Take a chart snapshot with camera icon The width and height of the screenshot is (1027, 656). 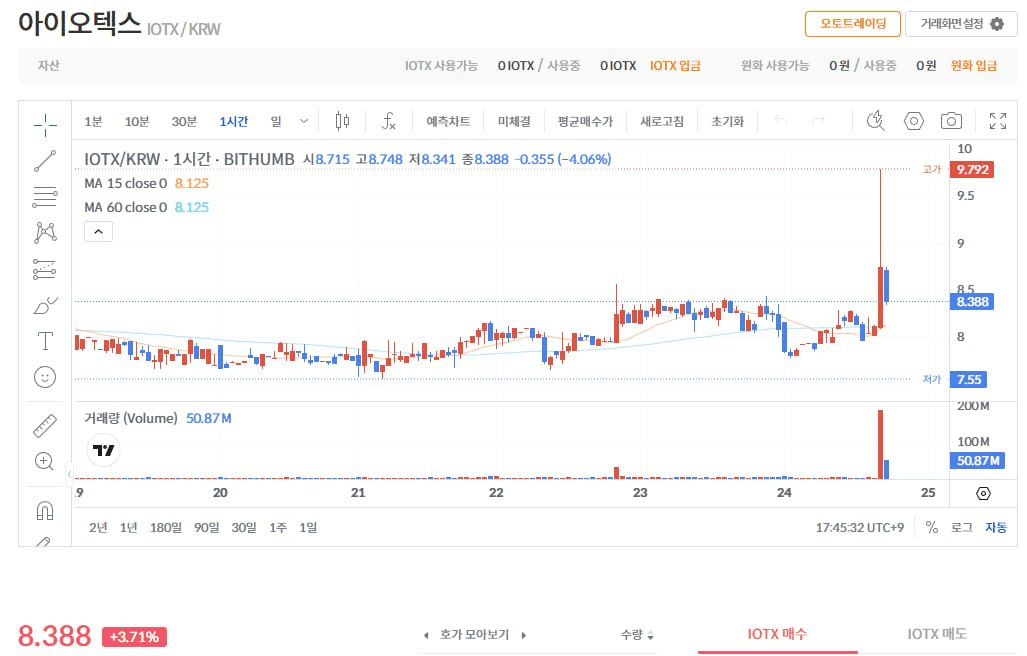point(951,121)
